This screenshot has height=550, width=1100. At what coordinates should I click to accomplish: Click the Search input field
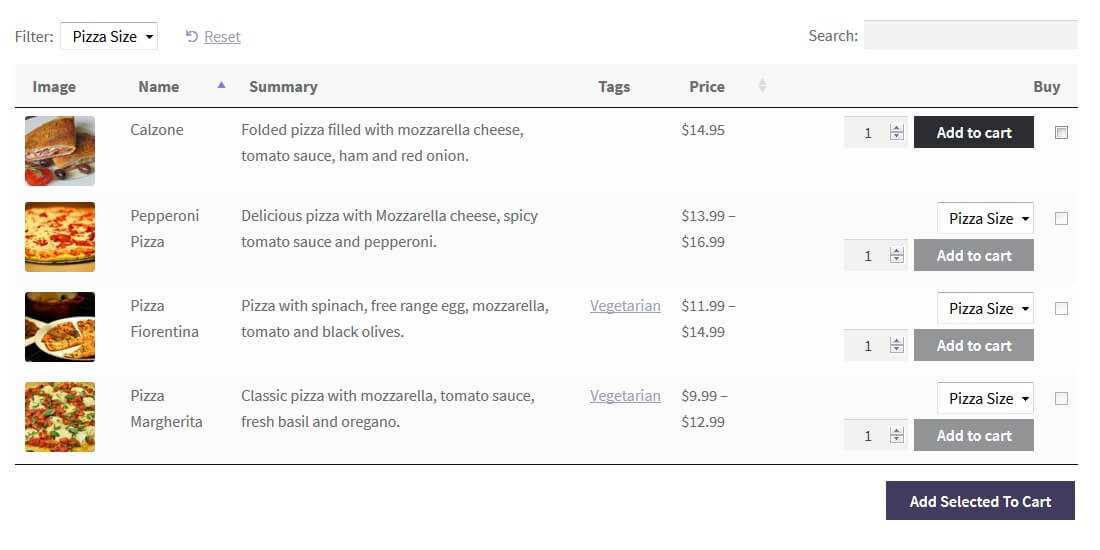pyautogui.click(x=970, y=36)
